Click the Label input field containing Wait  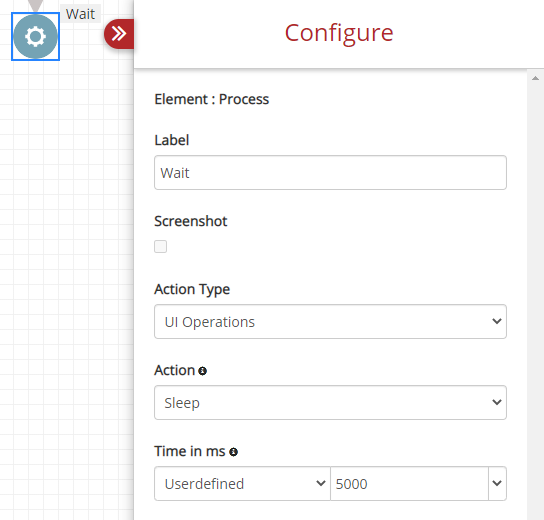coord(330,172)
